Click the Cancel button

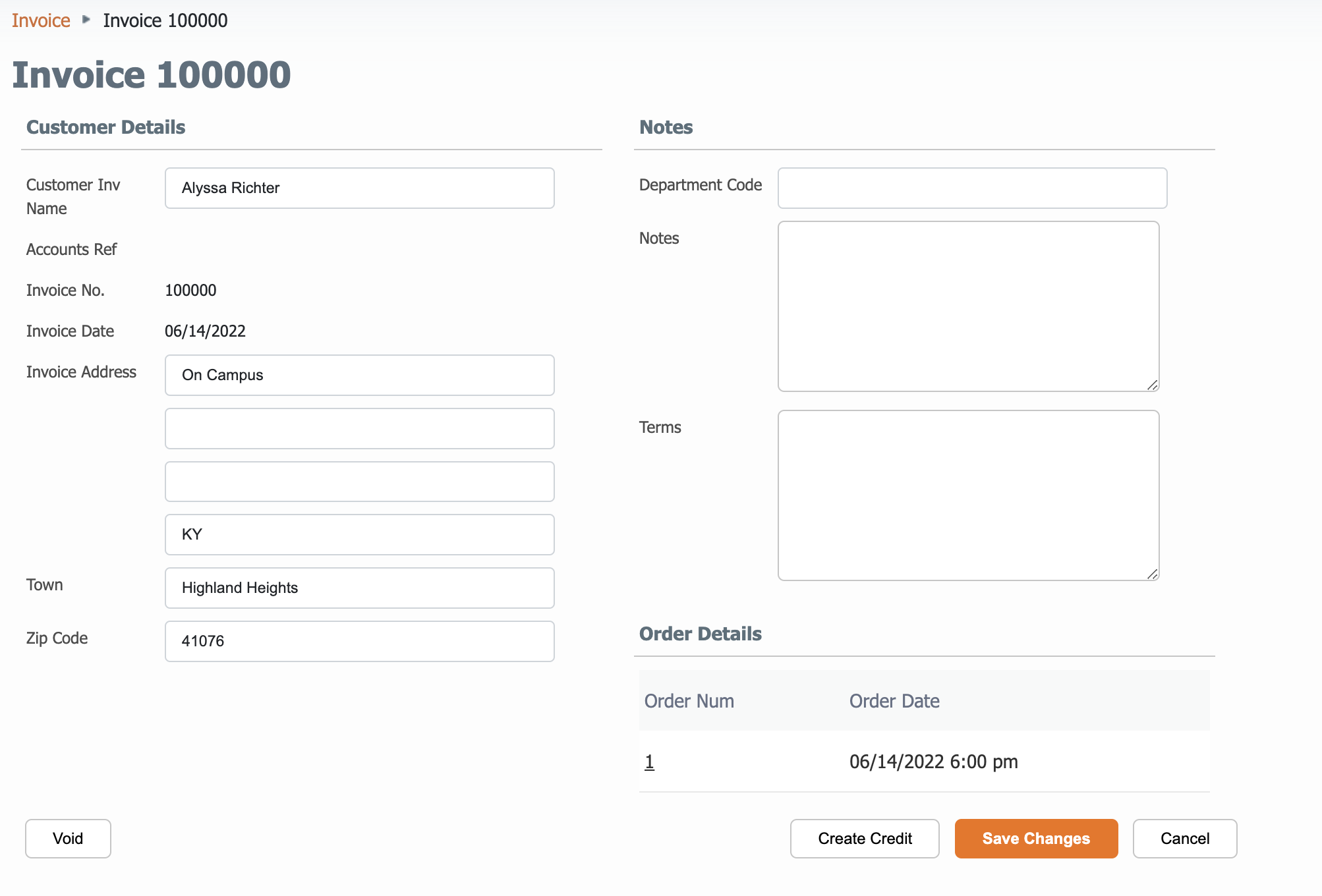tap(1185, 839)
